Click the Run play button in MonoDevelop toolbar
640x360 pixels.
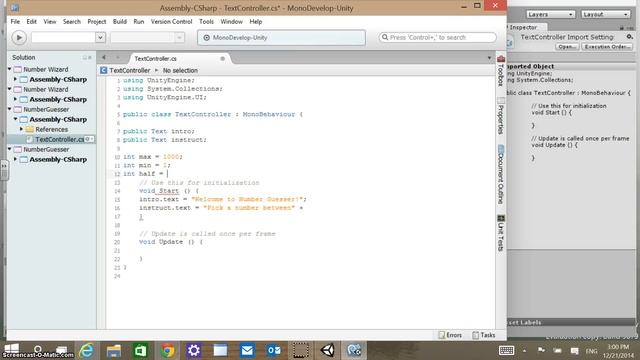(x=19, y=38)
